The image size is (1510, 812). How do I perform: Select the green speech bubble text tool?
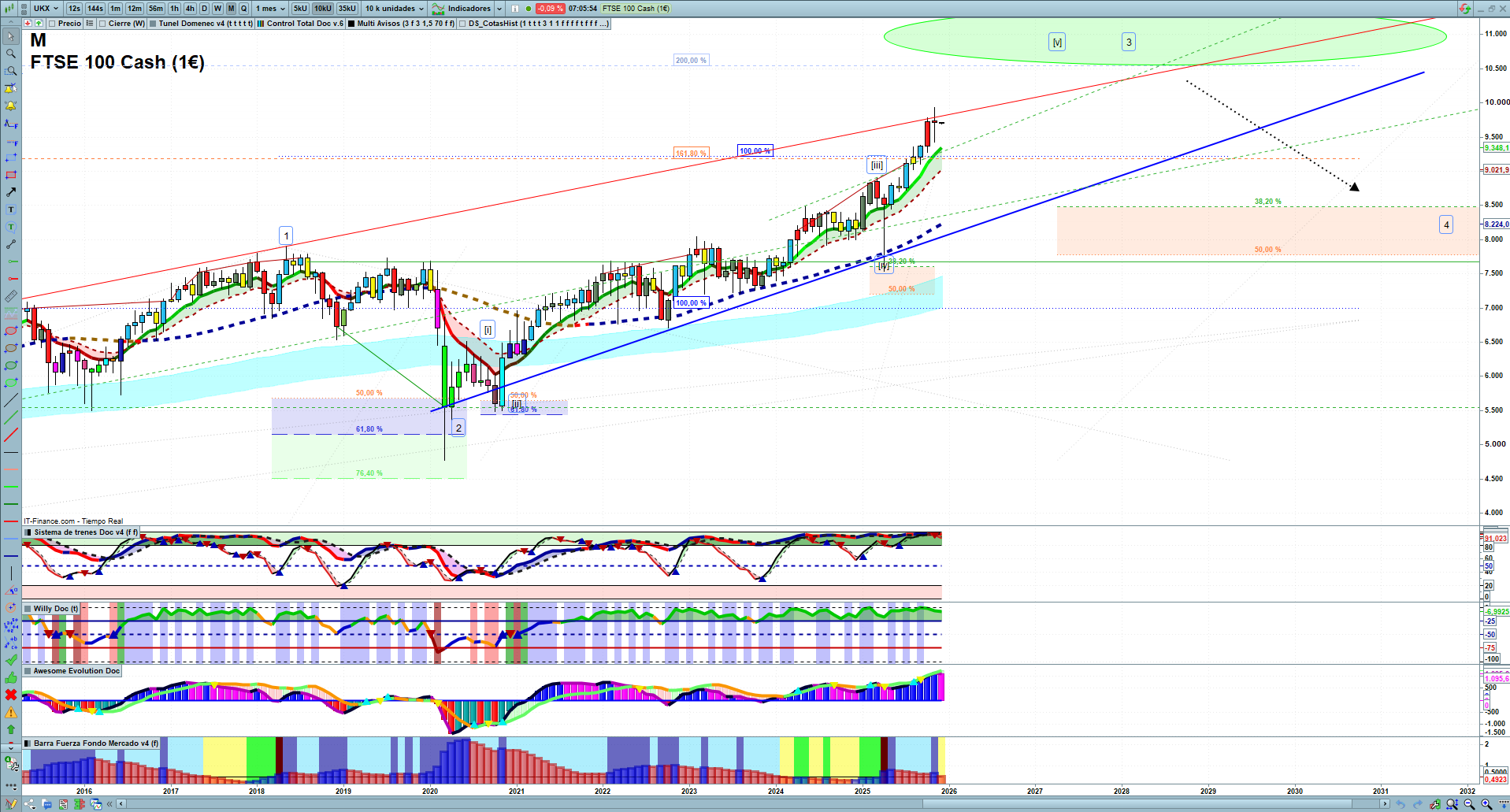[11, 227]
